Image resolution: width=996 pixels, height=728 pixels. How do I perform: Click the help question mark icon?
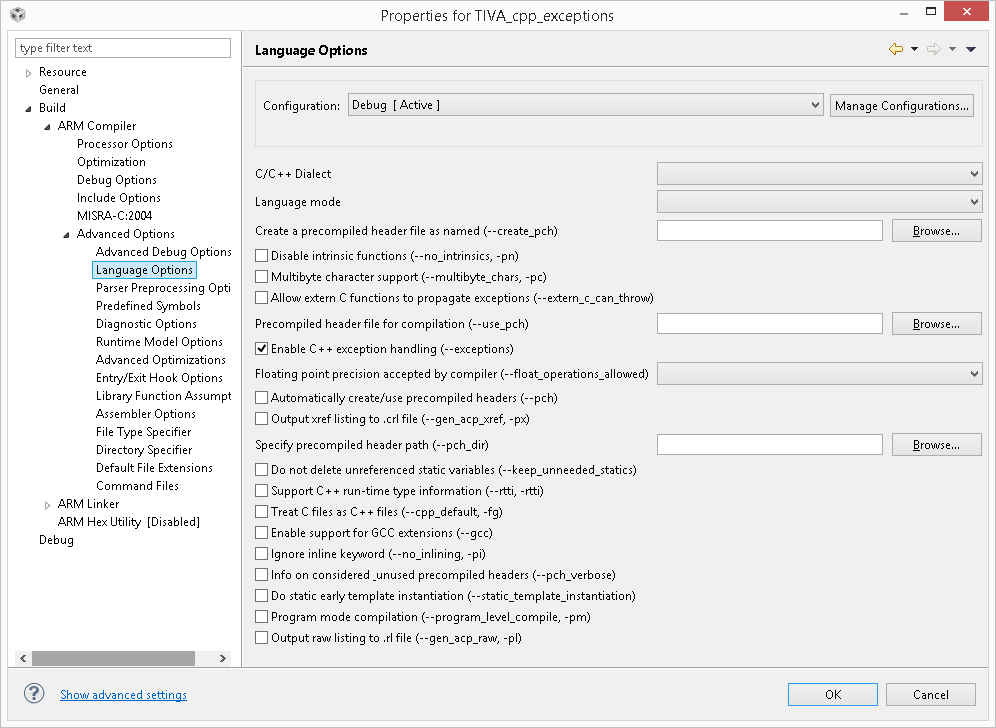[x=34, y=694]
